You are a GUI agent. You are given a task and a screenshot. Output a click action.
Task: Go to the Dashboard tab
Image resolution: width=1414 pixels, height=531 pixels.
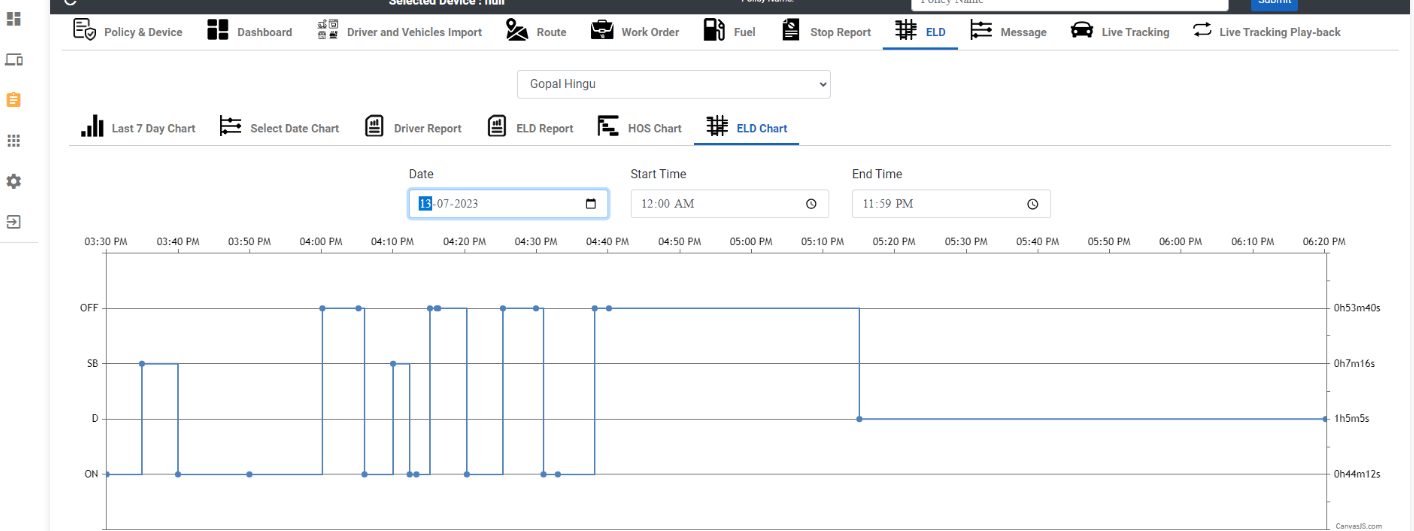click(250, 31)
